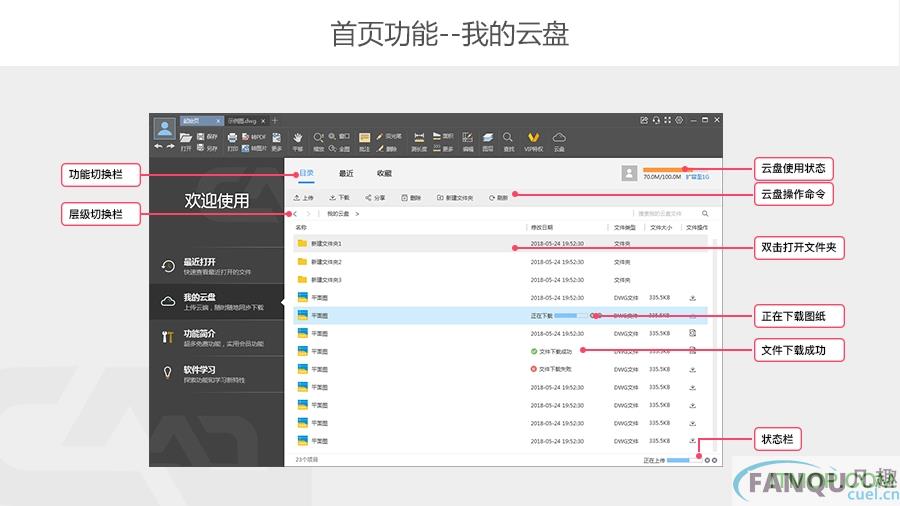
Task: Open the 图层 layers tool
Action: pyautogui.click(x=488, y=142)
